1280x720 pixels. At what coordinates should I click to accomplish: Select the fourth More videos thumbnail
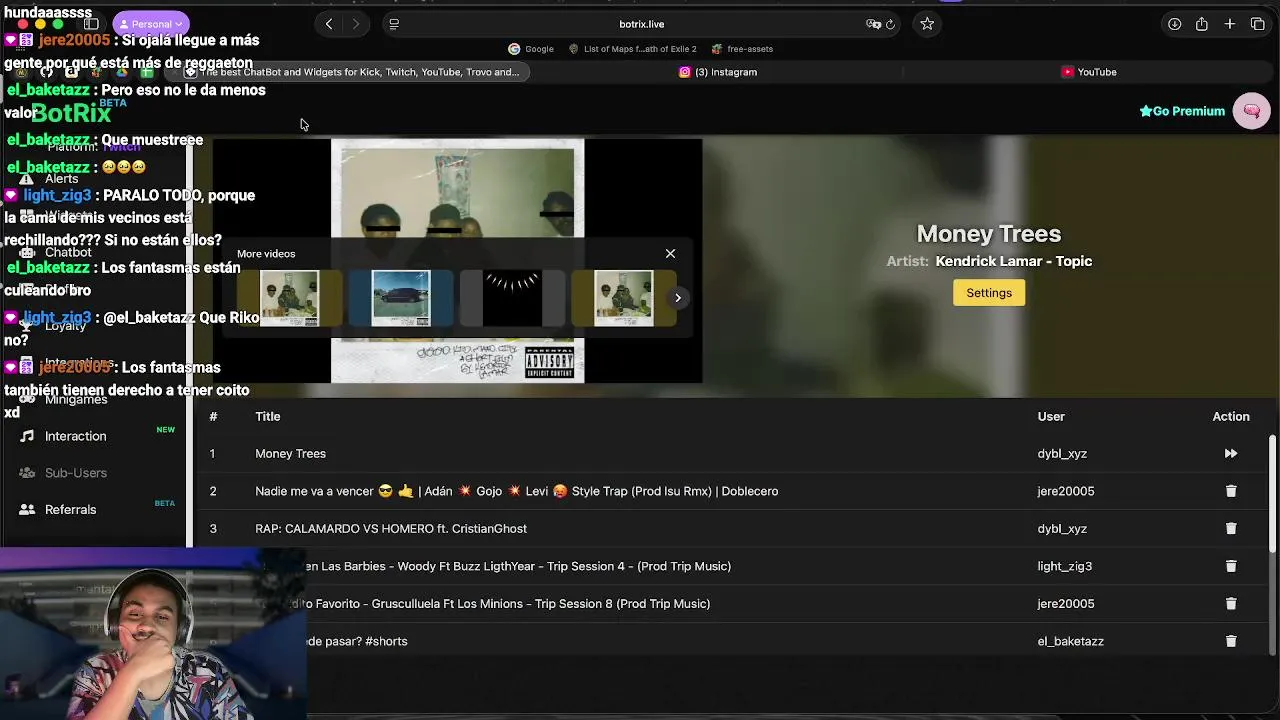[623, 298]
